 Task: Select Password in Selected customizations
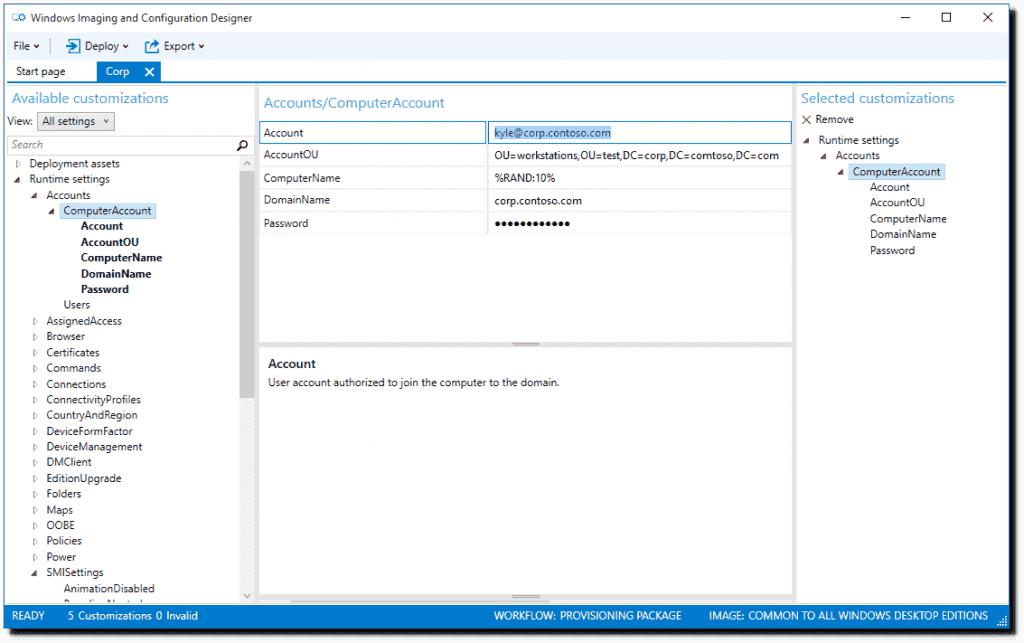[892, 251]
